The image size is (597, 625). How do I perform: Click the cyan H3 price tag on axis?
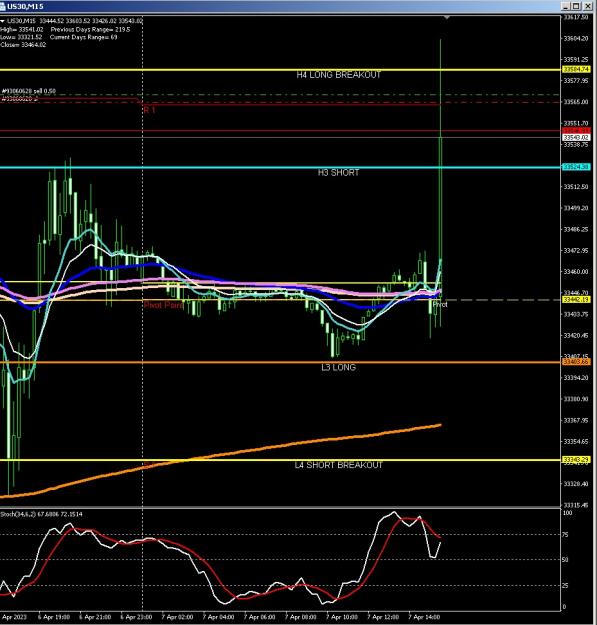576,167
